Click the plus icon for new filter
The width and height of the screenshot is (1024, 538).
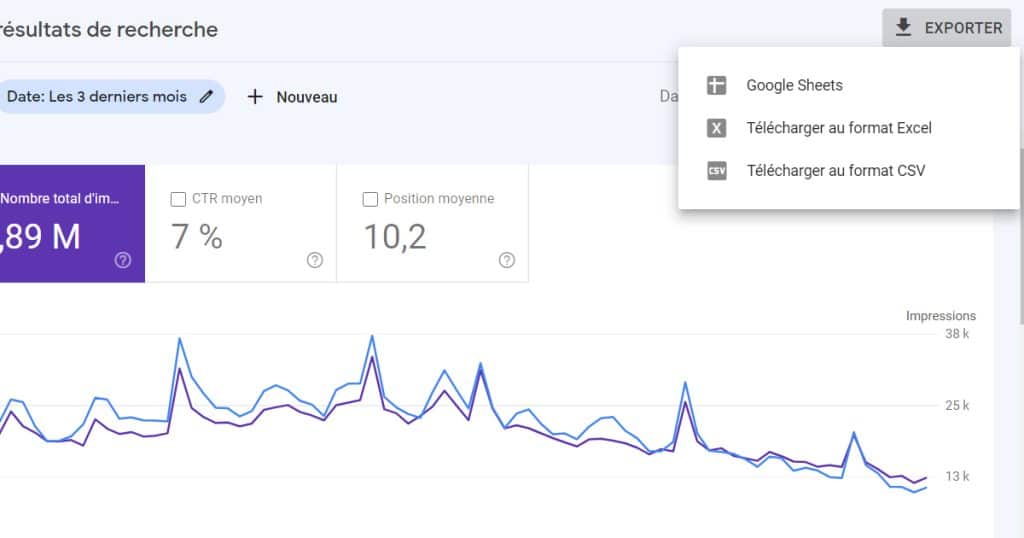click(255, 97)
